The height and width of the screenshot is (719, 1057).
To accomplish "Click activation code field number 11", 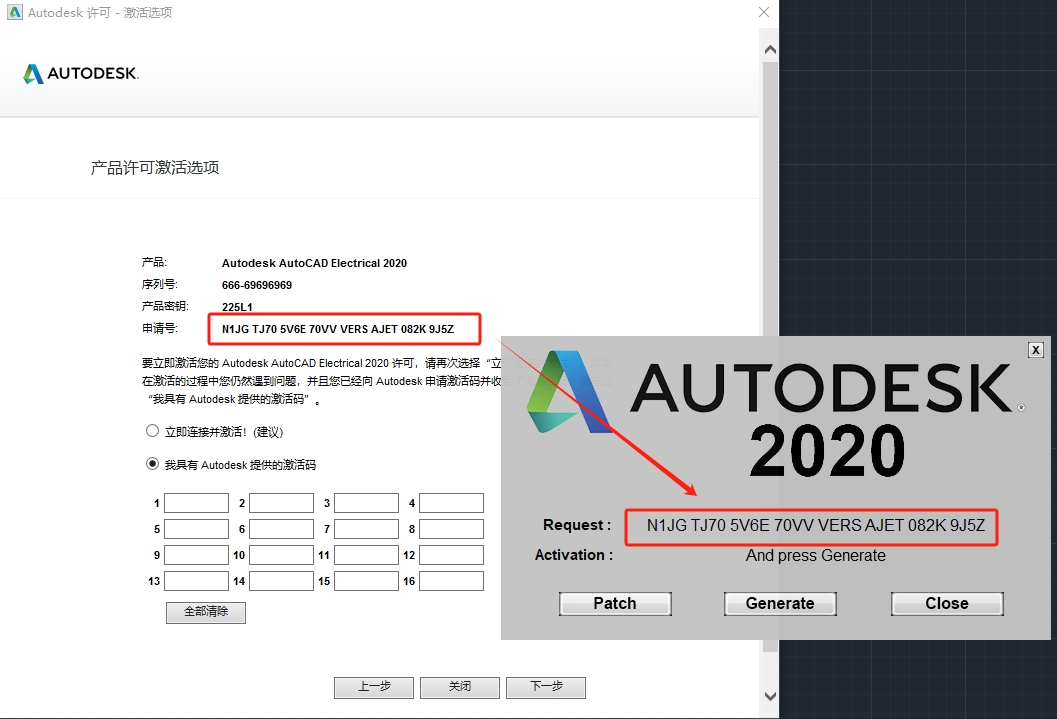I will 366,555.
